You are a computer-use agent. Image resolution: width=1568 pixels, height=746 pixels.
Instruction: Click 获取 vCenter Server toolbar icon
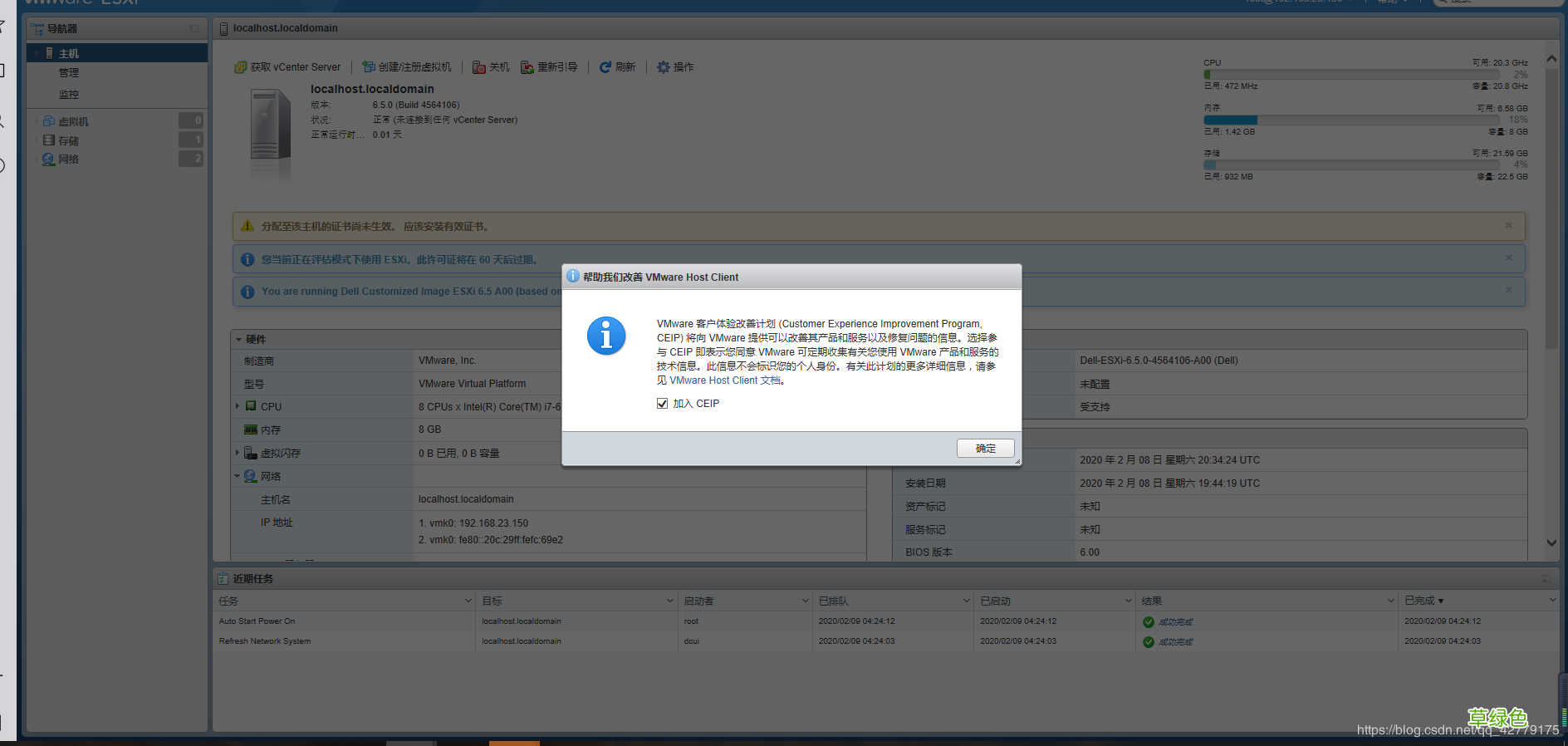241,67
